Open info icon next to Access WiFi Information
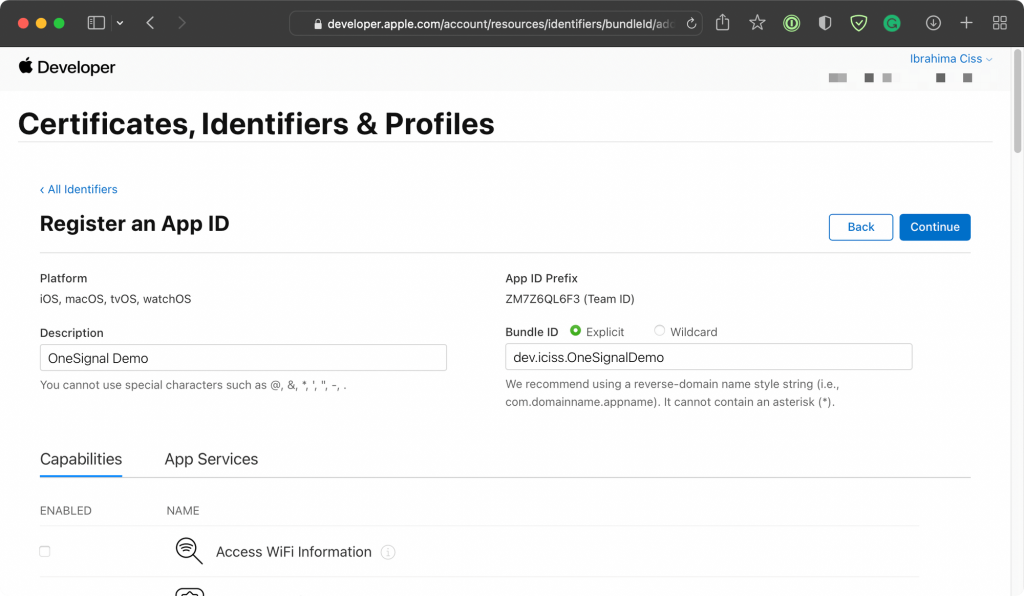This screenshot has height=596, width=1024. point(388,552)
